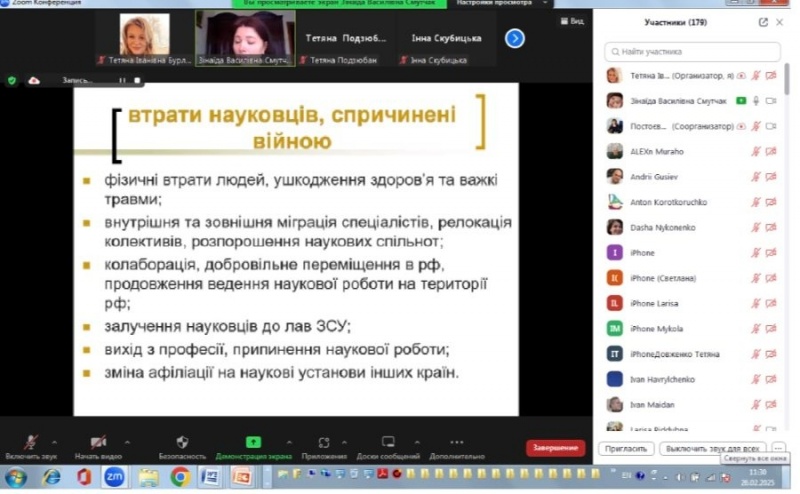
Task: Select Тетяна Іванівна video thumbnail
Action: pos(144,39)
